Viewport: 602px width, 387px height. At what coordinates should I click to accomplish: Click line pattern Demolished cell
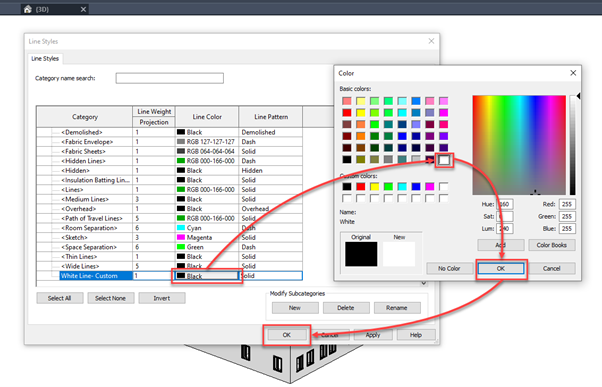(x=271, y=132)
